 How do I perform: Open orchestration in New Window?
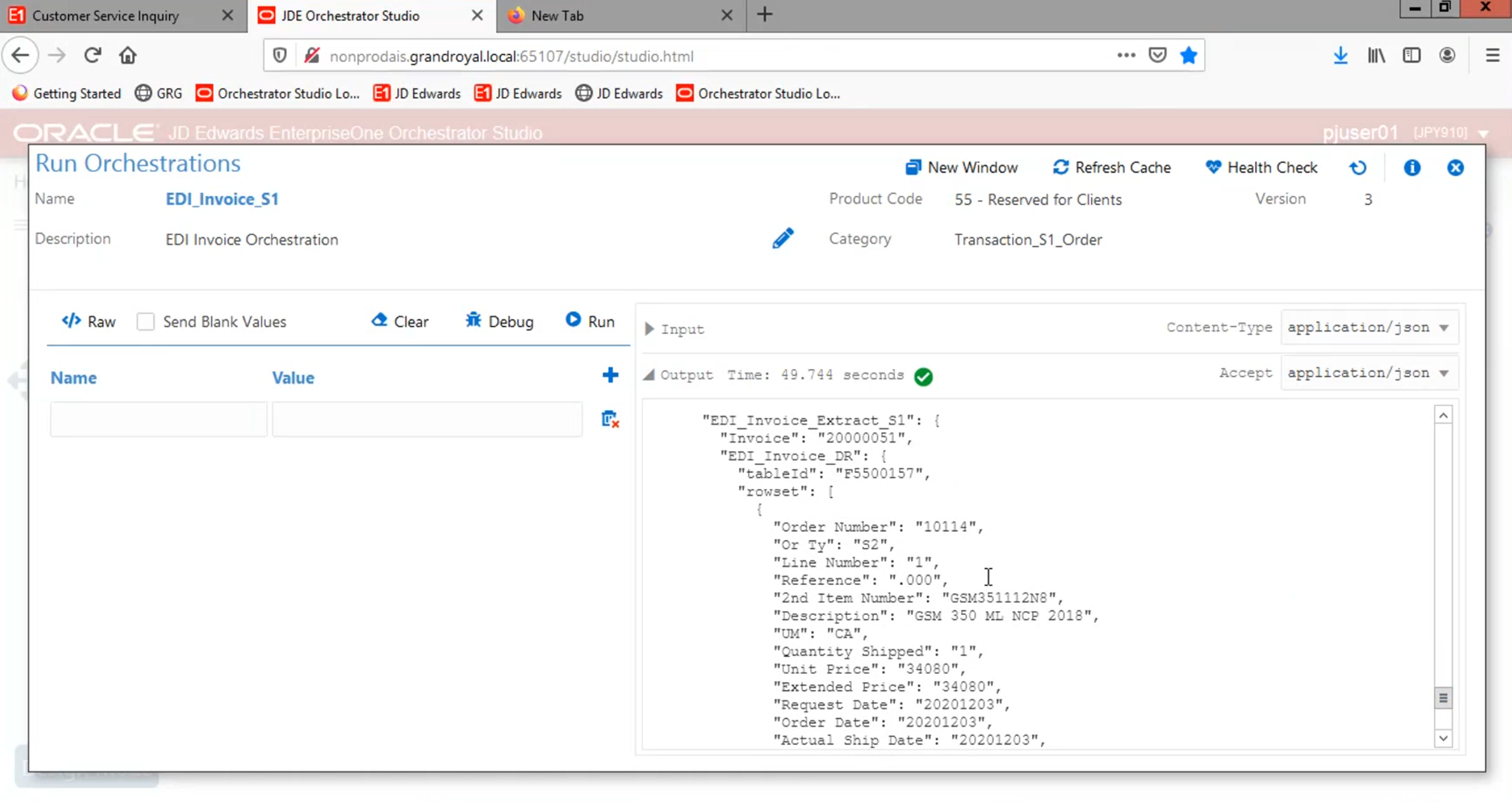point(962,168)
